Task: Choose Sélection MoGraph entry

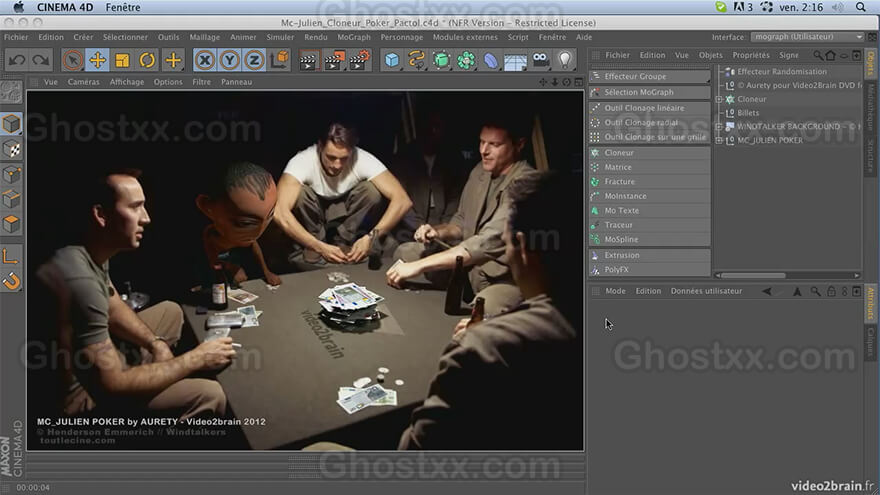Action: (x=650, y=92)
